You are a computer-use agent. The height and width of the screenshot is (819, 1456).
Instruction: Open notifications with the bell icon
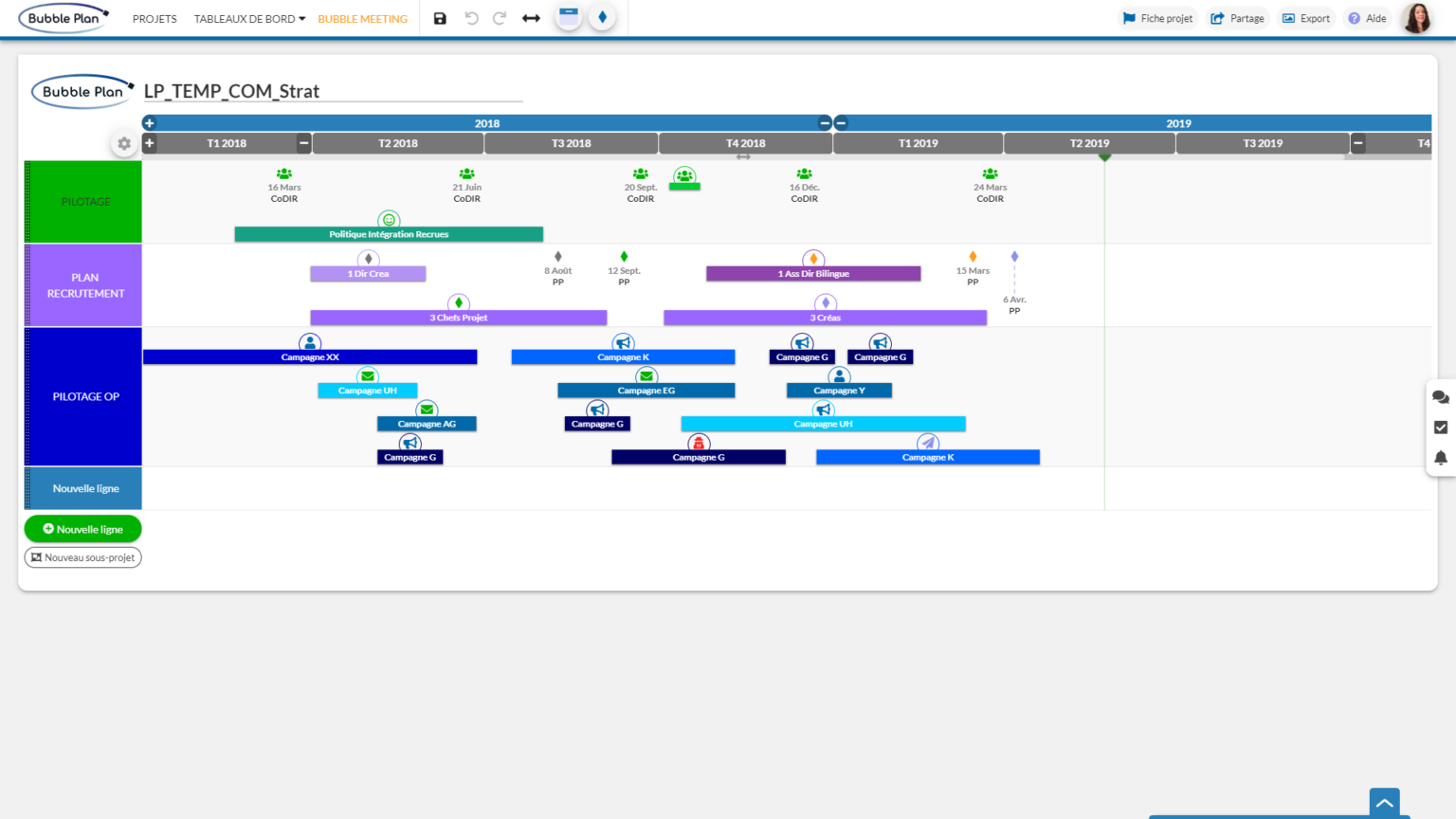click(x=1440, y=458)
